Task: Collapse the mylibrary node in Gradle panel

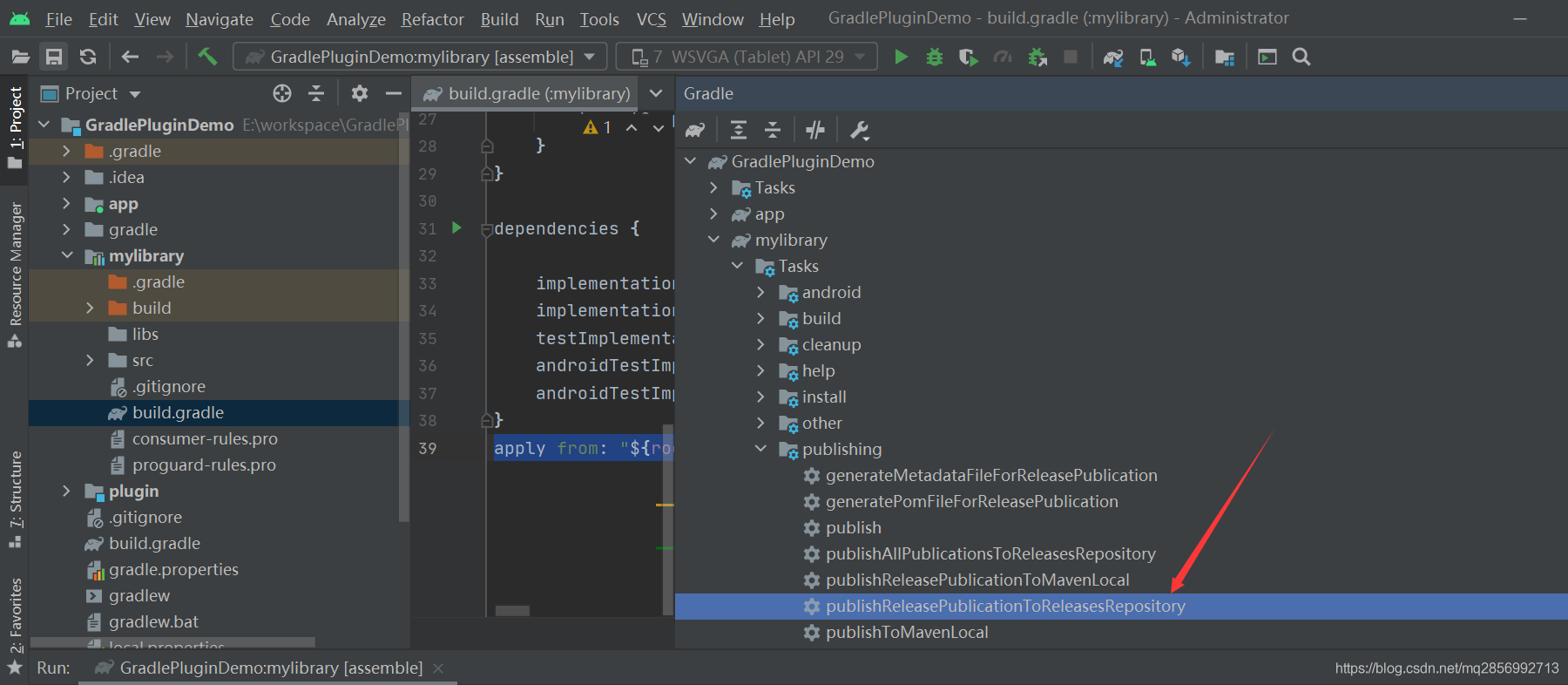Action: coord(713,240)
